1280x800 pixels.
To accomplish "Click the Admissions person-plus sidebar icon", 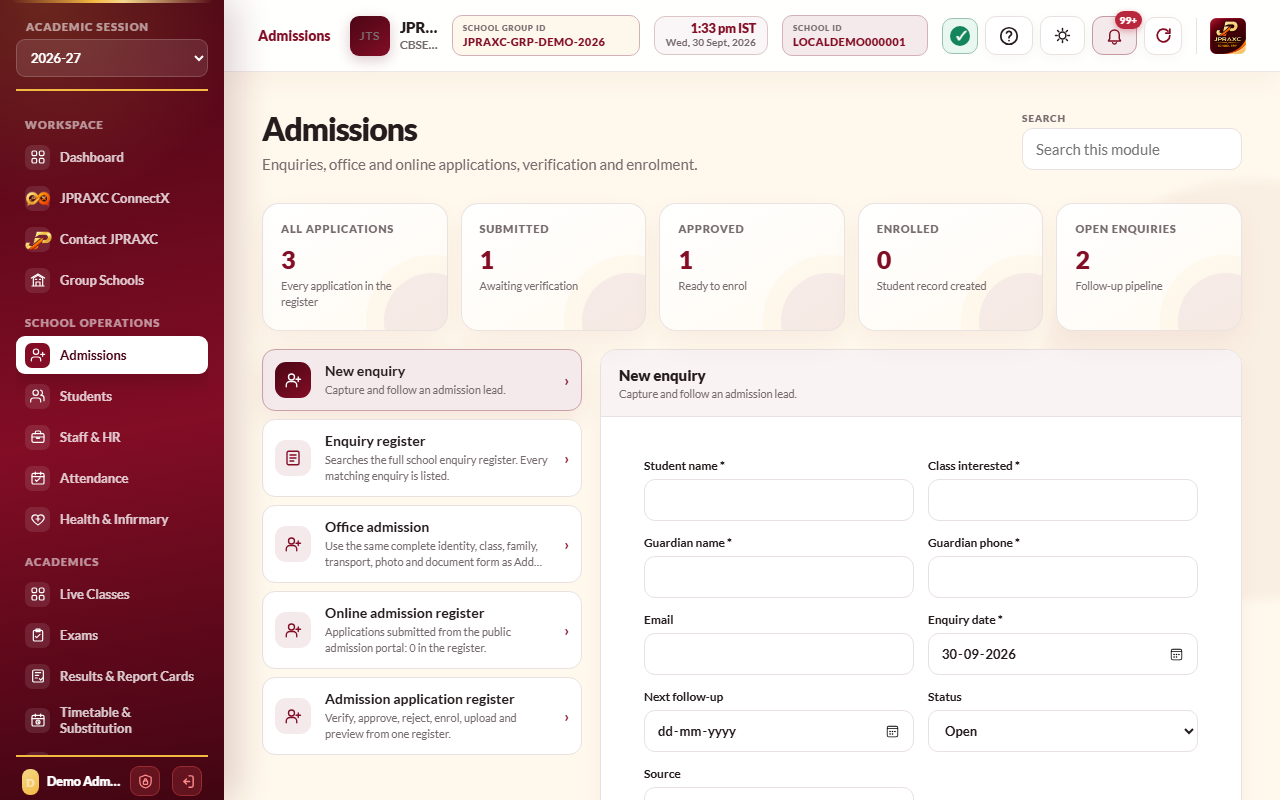I will [37, 355].
